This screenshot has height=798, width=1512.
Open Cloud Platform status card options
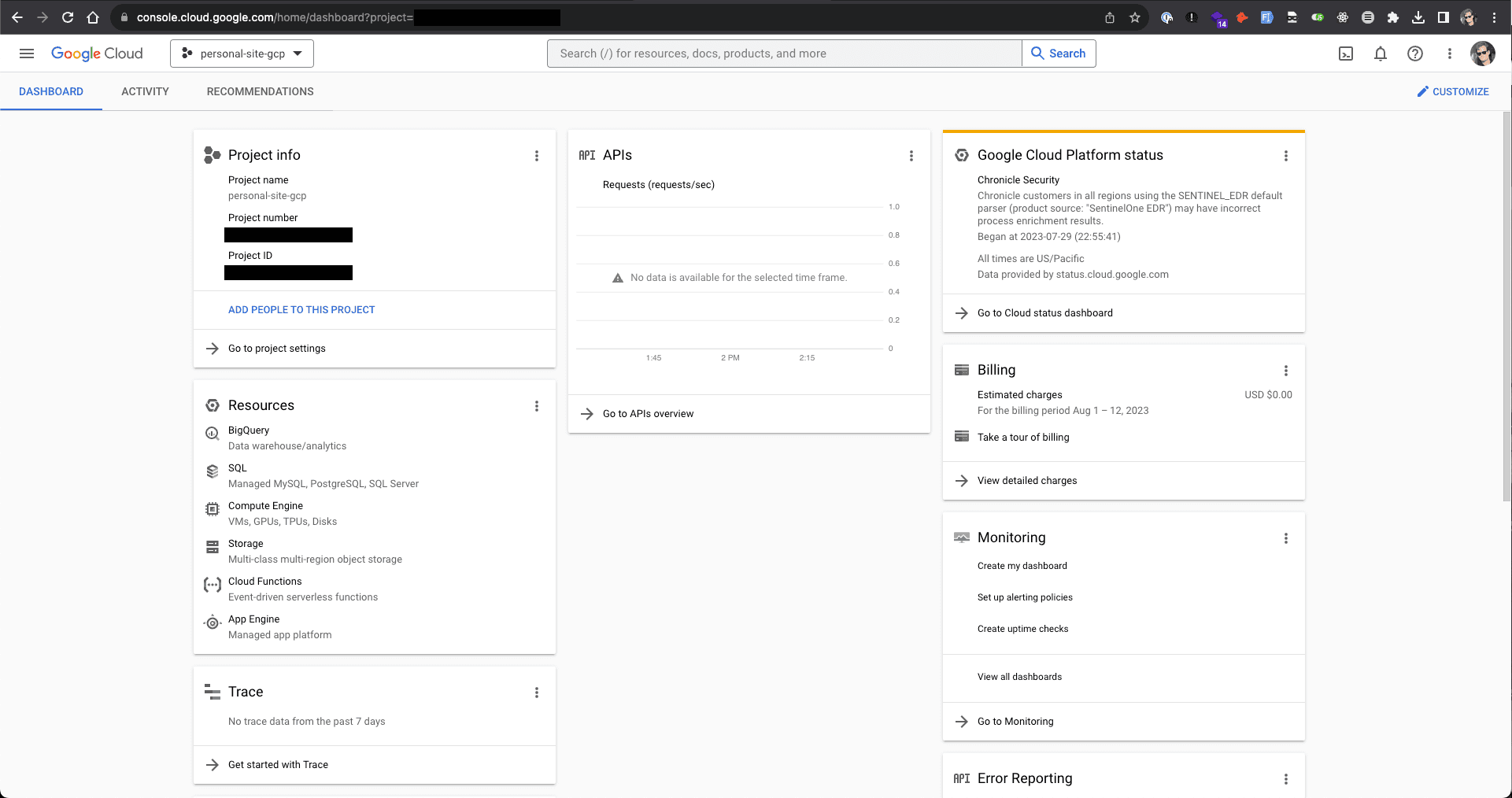pos(1286,156)
